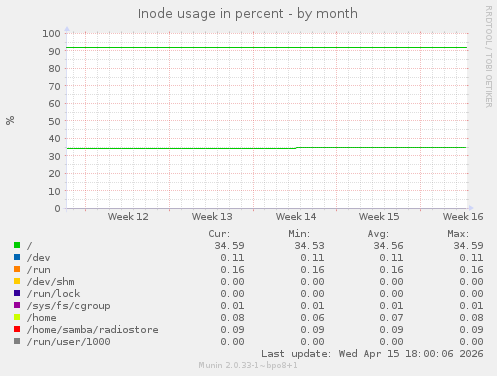This screenshot has height=376, width=497.
Task: Click the Cur: column header
Action: (219, 234)
